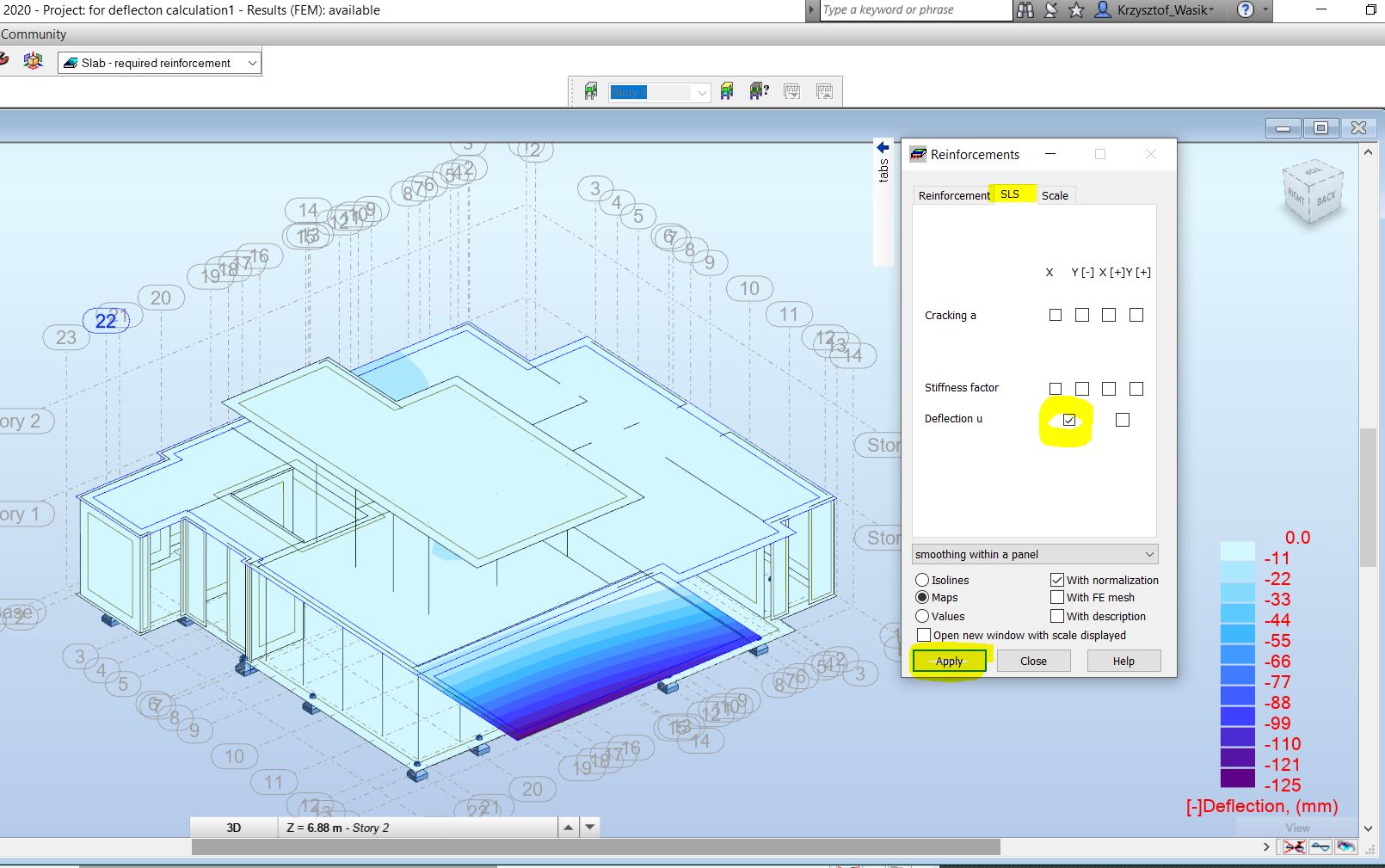Click the up arrow next to Story 2 label
Screen dimensions: 1385x868
(567, 827)
